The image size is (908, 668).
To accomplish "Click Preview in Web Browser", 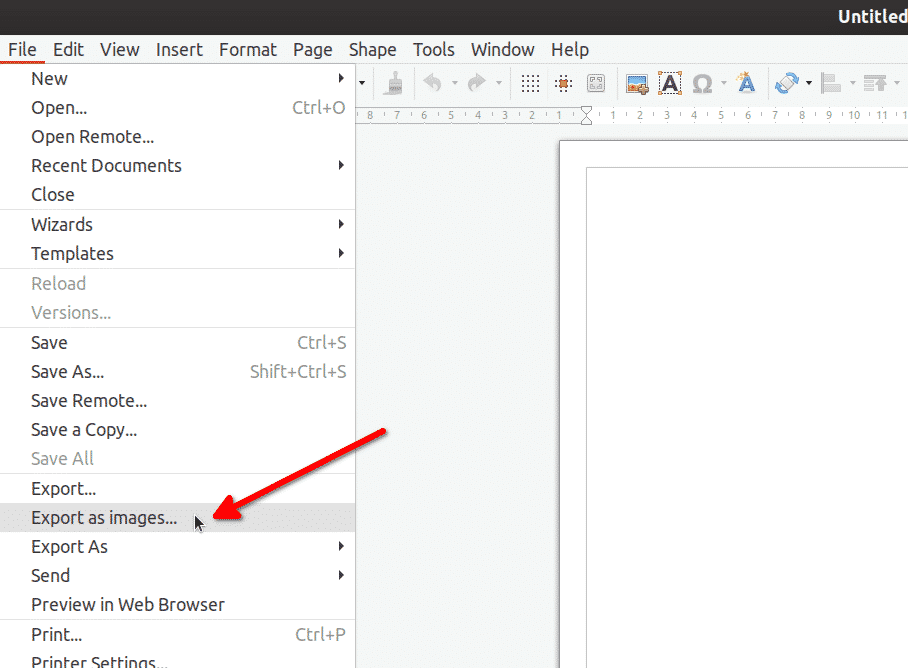I will tap(128, 605).
